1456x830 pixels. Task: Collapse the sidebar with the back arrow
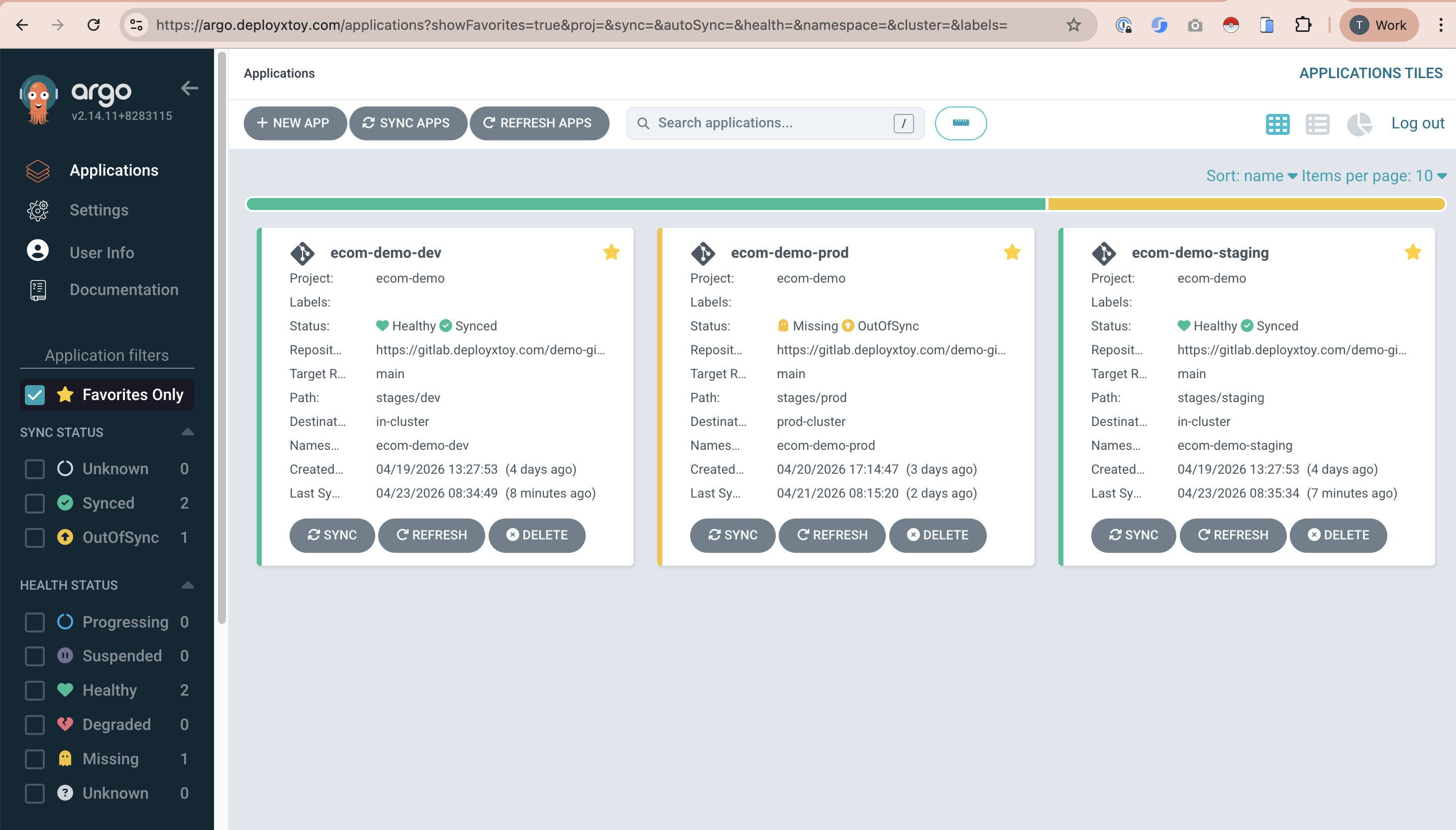[190, 89]
